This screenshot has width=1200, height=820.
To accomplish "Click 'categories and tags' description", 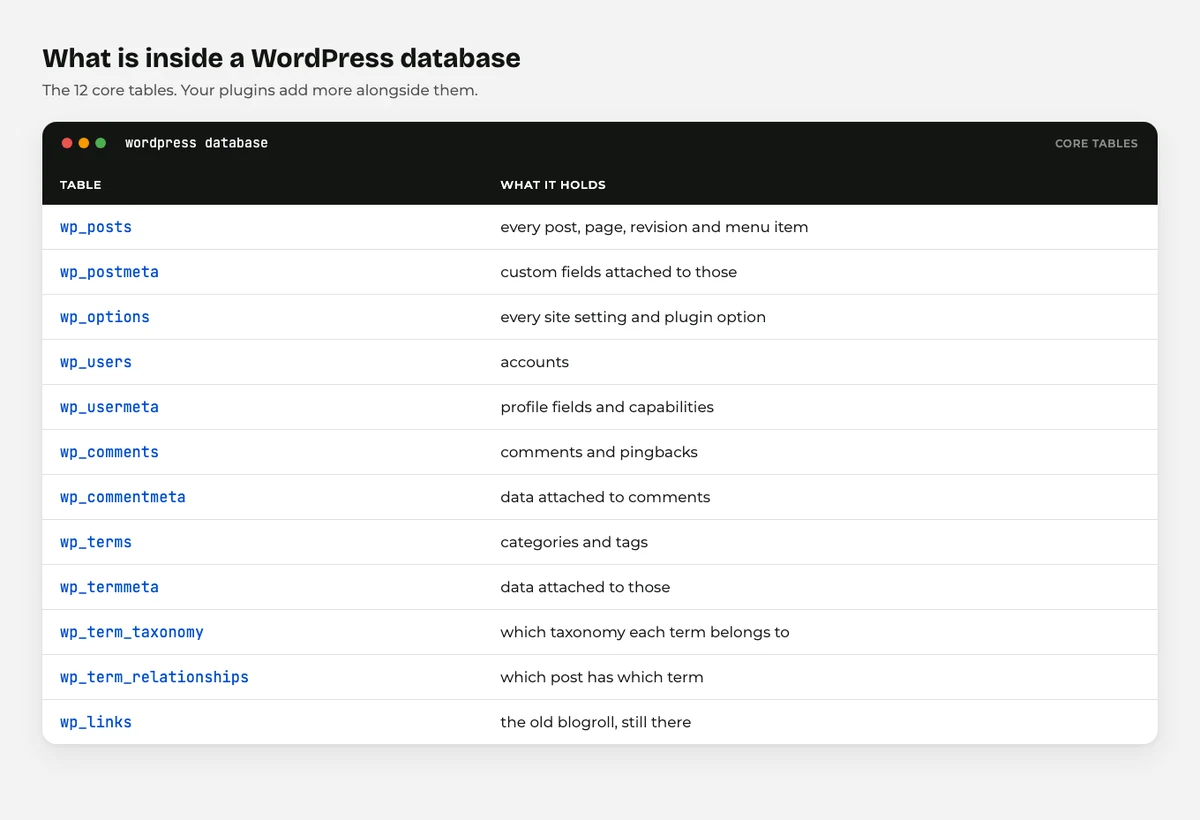I will 574,542.
